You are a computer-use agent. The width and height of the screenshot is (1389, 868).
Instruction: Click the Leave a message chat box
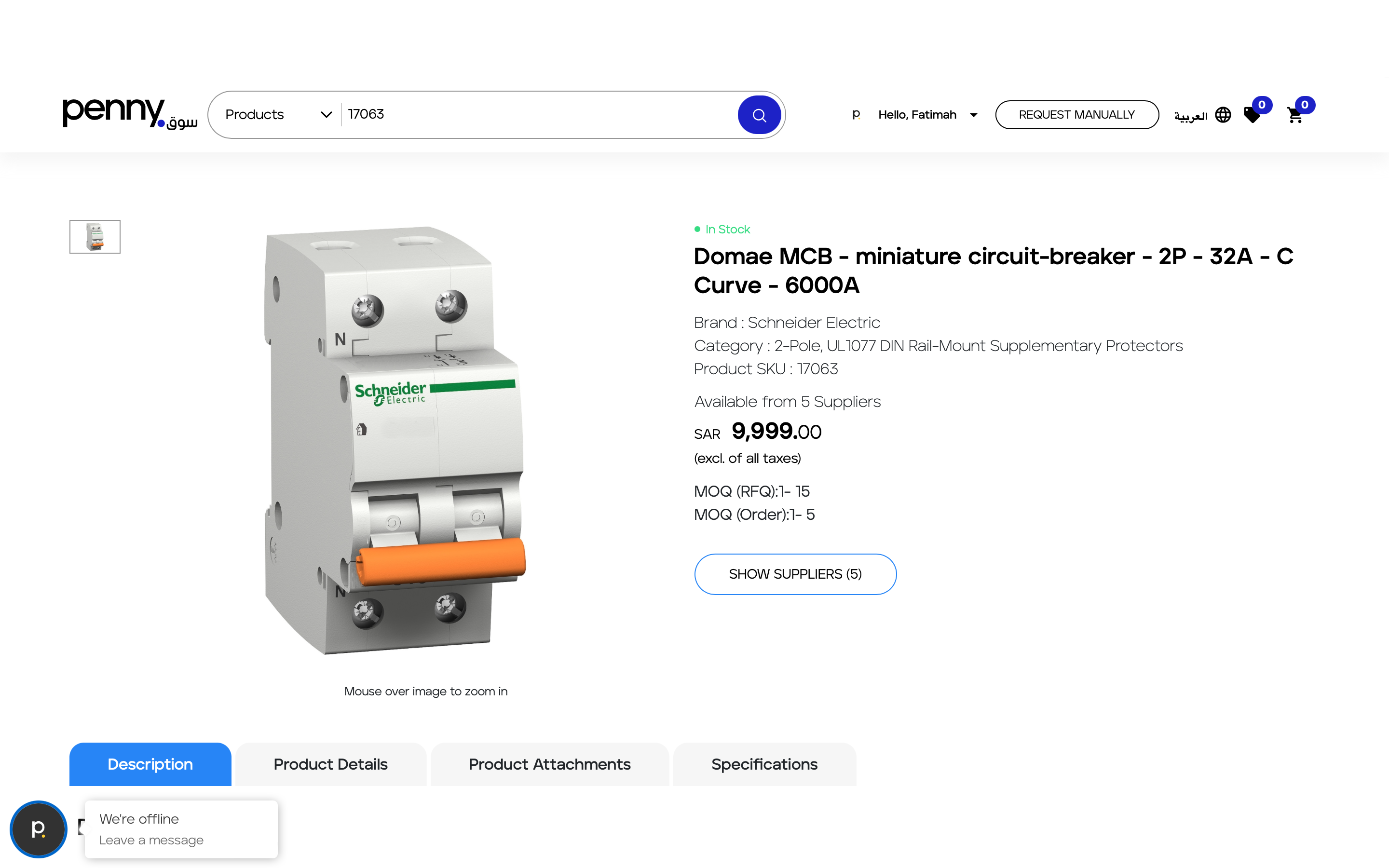pos(181,829)
